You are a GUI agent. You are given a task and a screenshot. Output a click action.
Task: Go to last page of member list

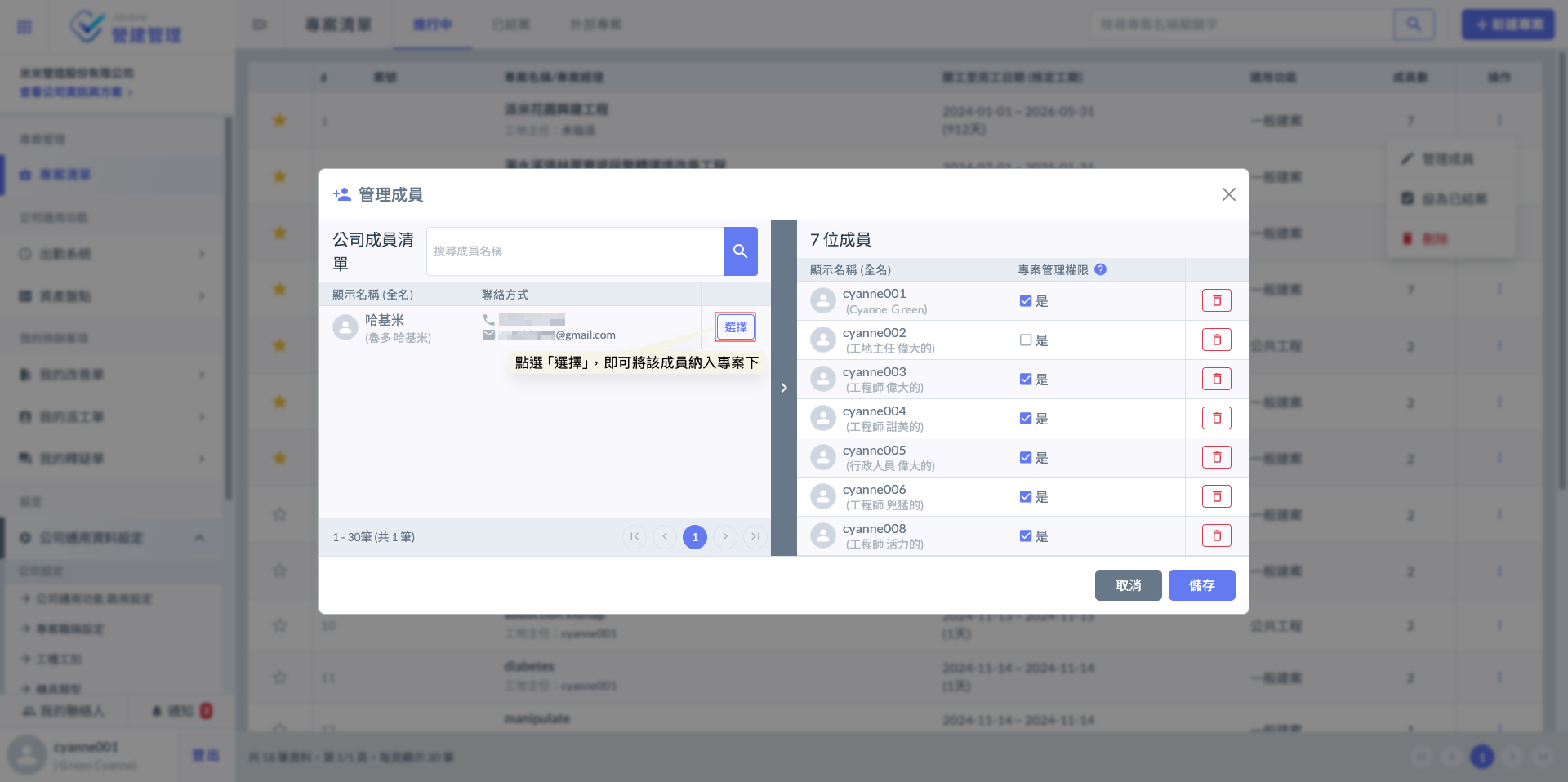point(755,537)
